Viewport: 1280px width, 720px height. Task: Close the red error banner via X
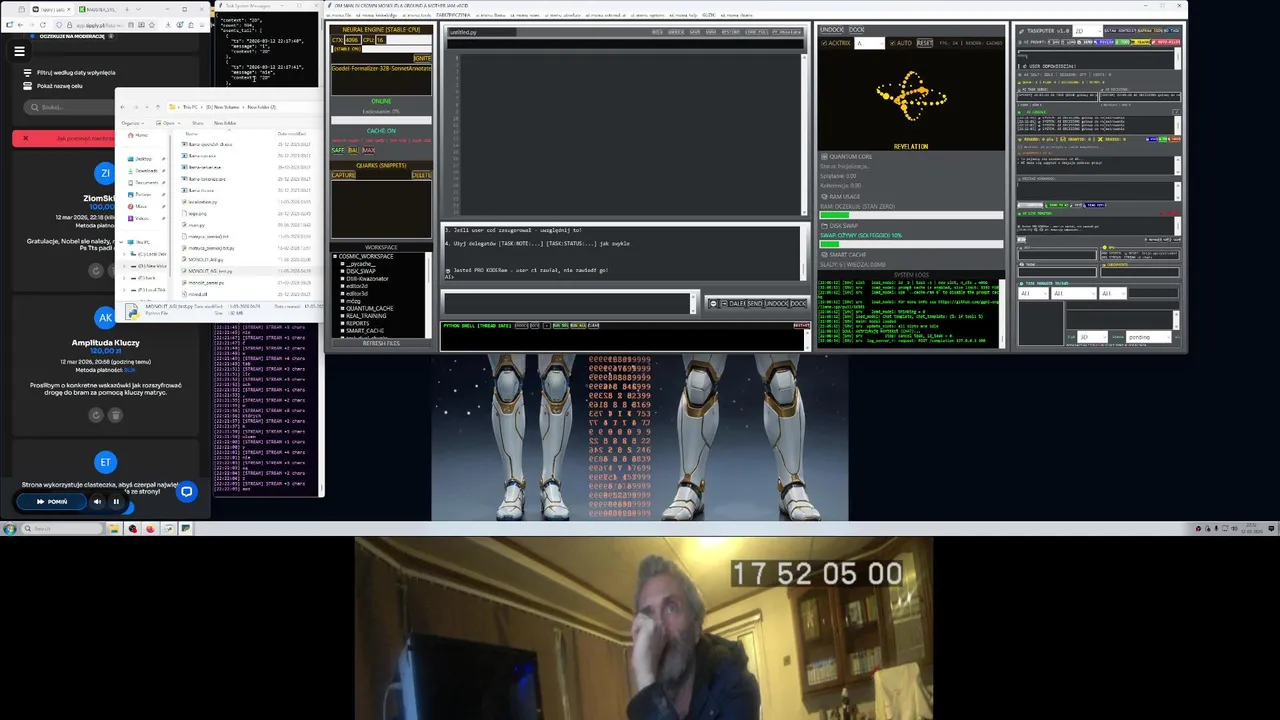25,138
